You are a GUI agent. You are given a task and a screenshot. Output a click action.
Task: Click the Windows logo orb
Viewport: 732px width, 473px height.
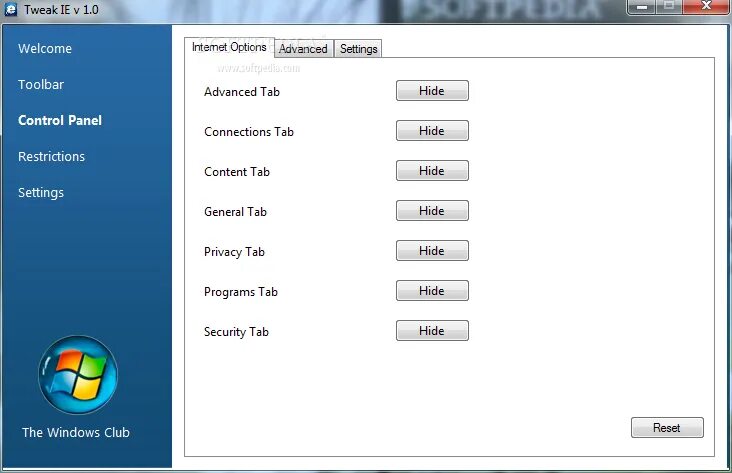click(78, 374)
